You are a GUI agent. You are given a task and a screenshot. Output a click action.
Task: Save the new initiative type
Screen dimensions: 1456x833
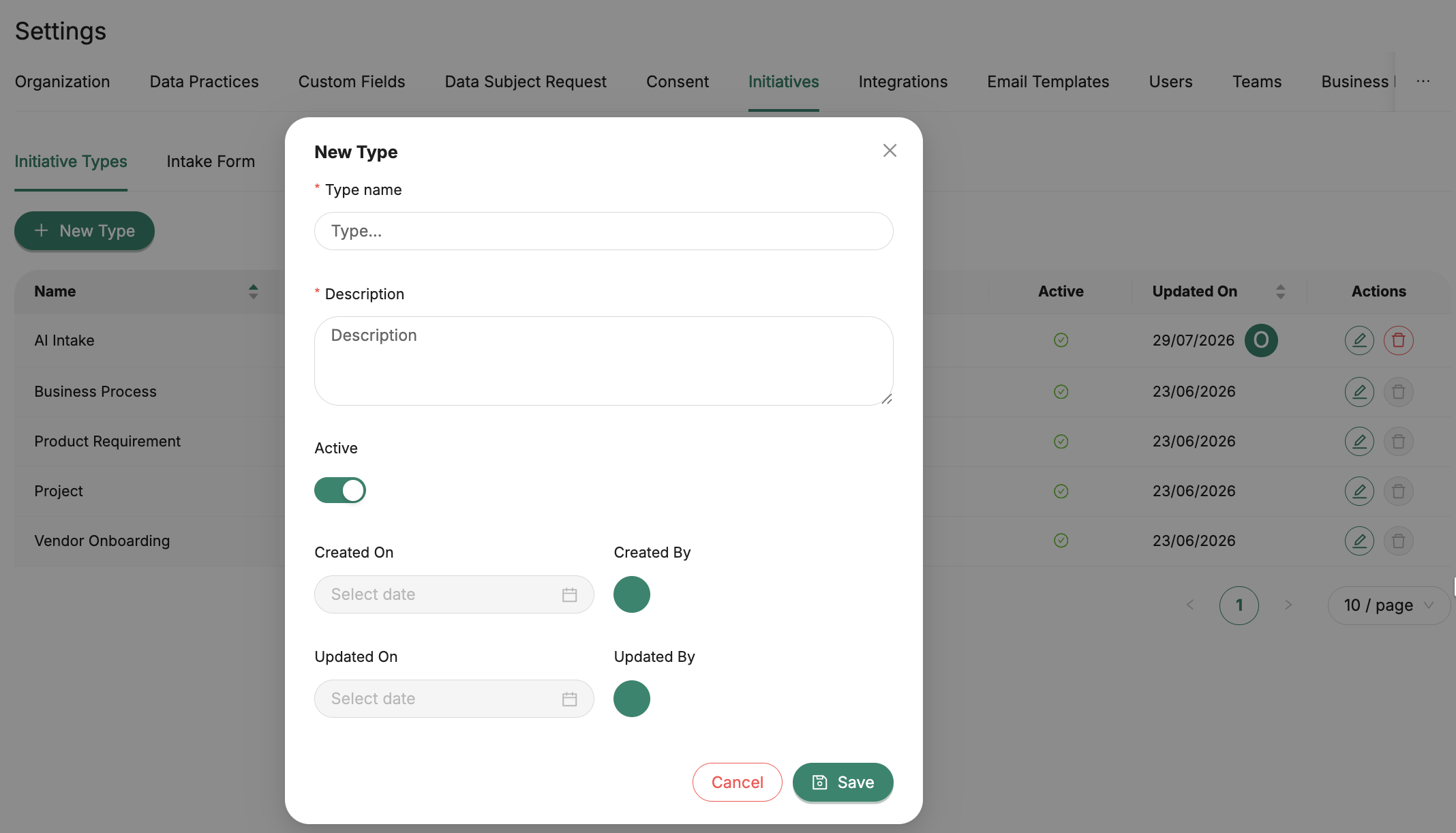pos(843,782)
